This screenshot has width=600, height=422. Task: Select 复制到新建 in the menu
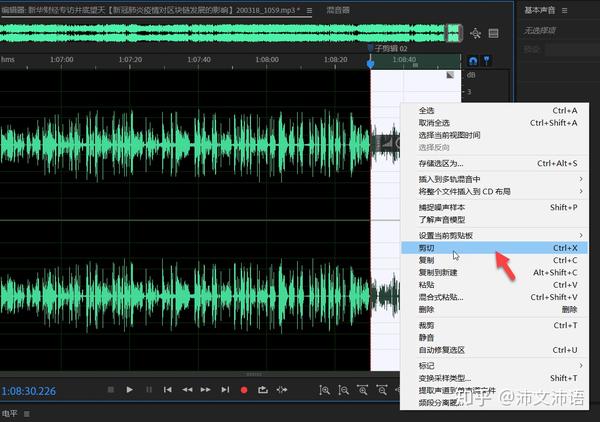click(x=494, y=272)
